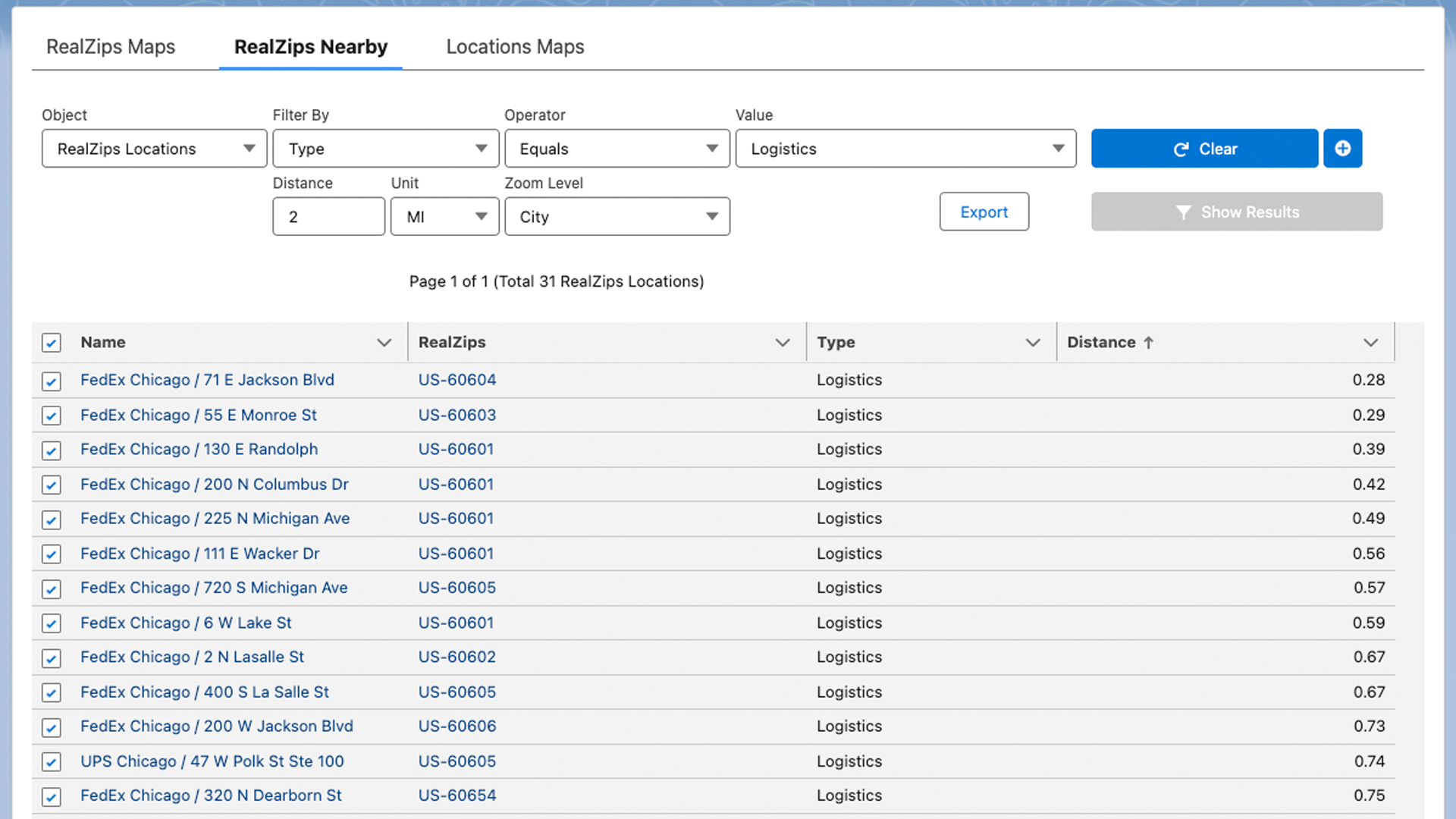Switch to the RealZips Maps tab

111,47
